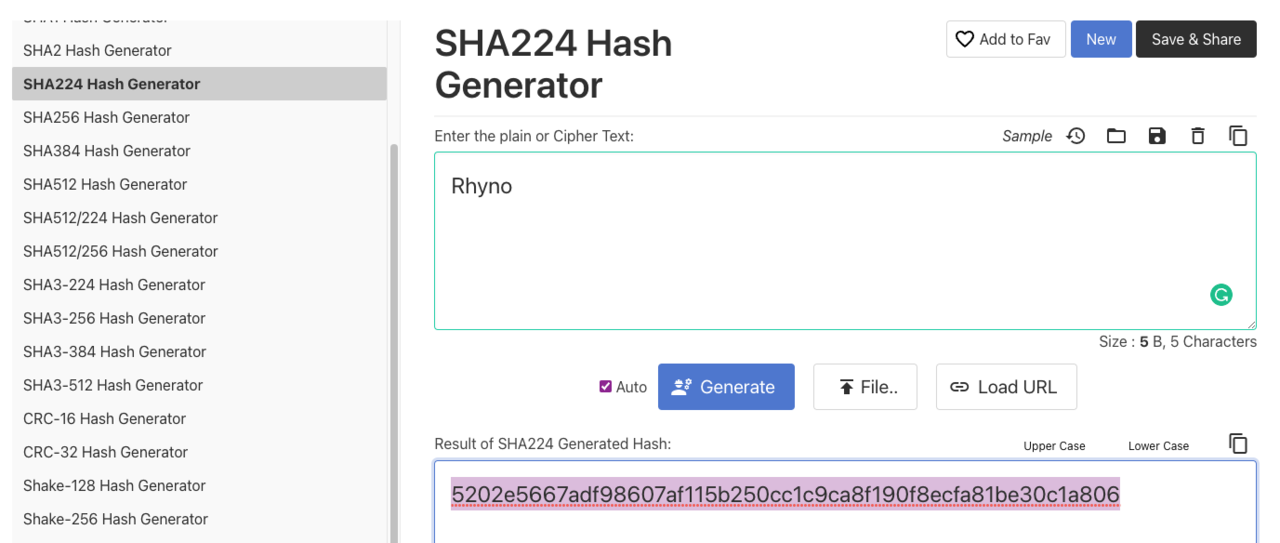
Task: Click the Sample link above input
Action: [x=1027, y=136]
